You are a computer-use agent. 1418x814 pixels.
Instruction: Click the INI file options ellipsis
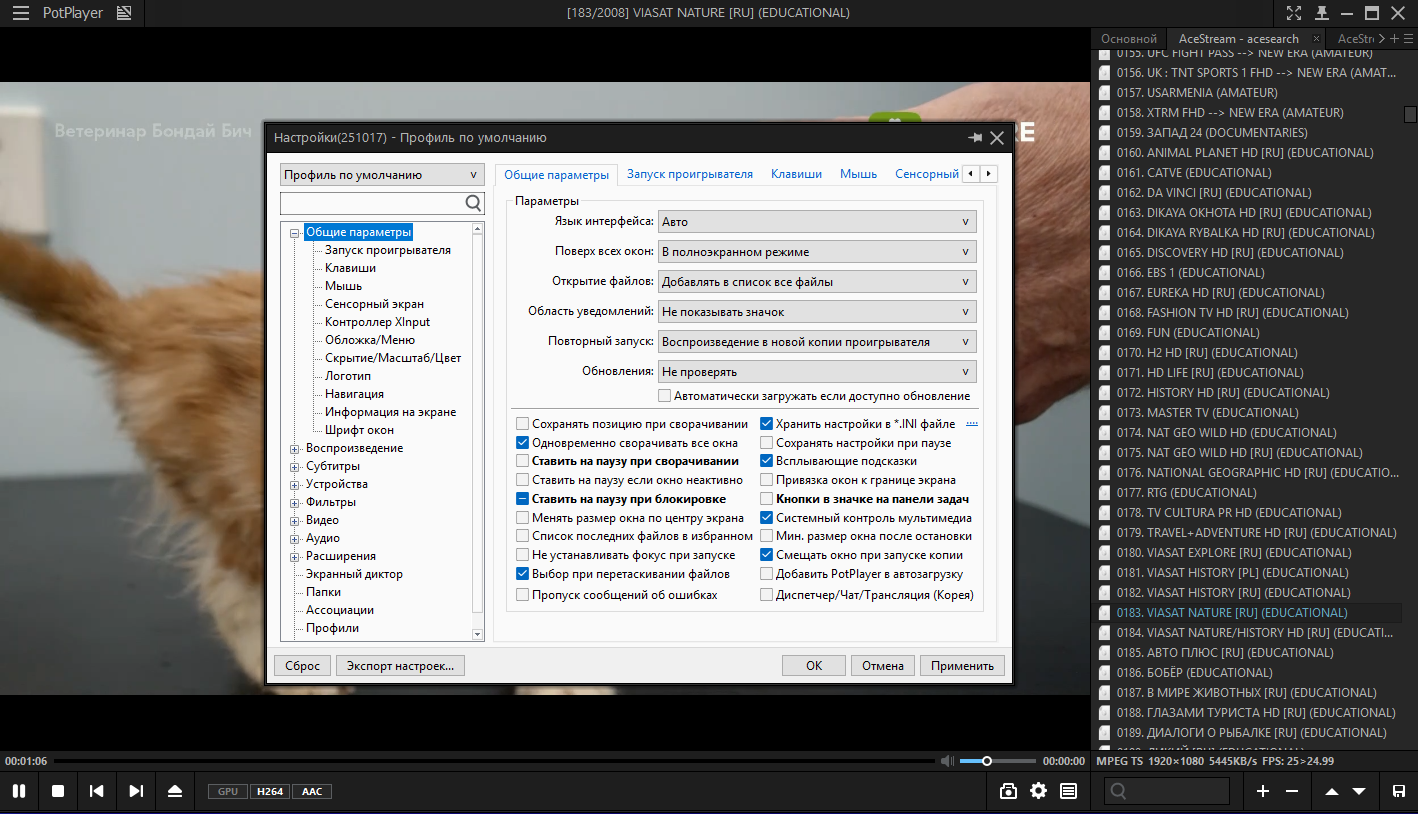[971, 424]
